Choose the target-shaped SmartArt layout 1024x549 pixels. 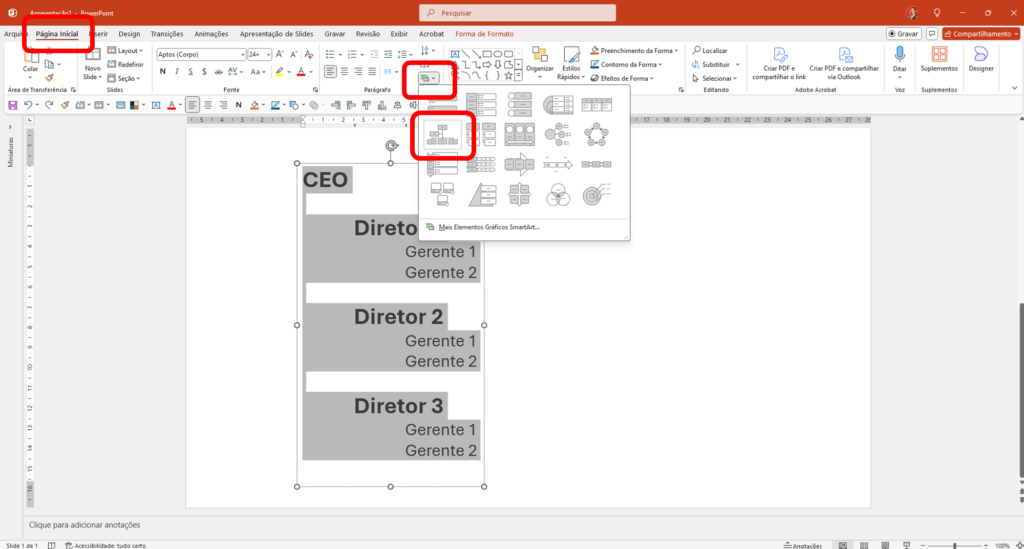594,195
